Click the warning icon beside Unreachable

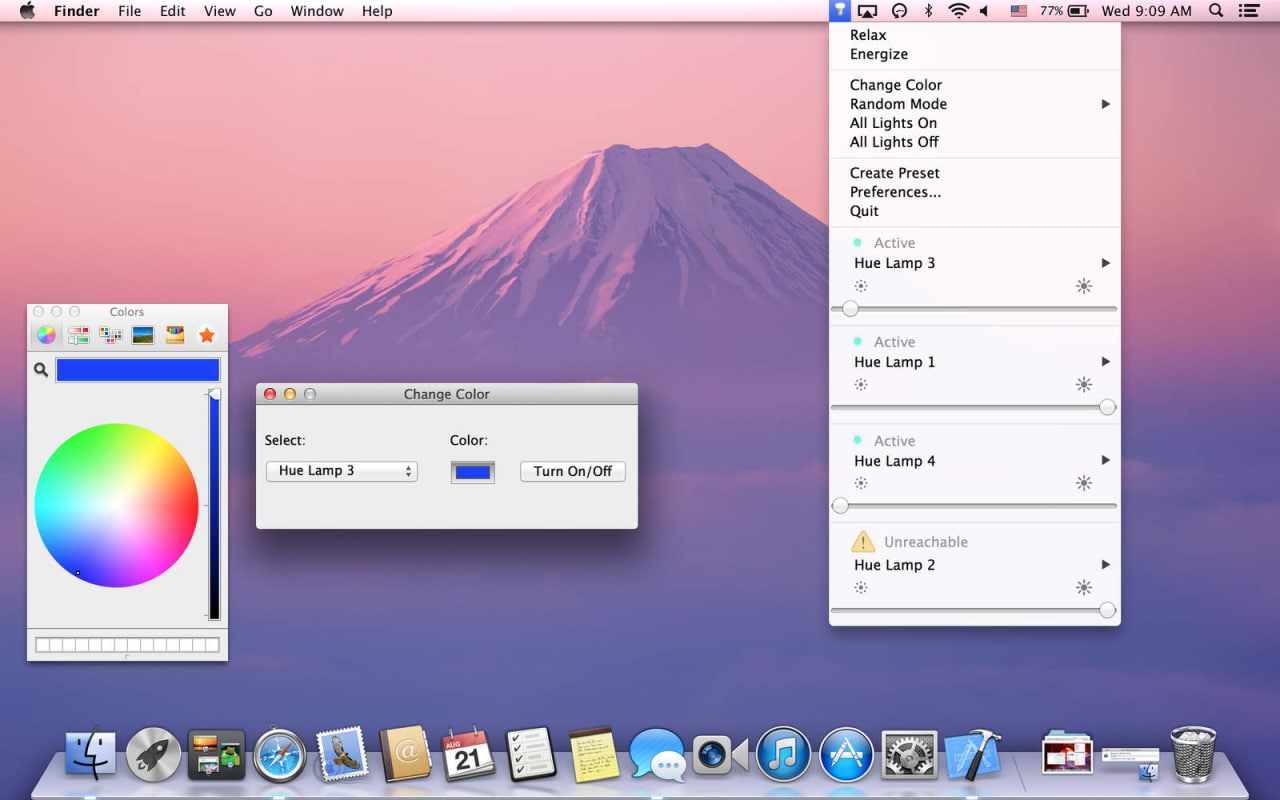[862, 542]
